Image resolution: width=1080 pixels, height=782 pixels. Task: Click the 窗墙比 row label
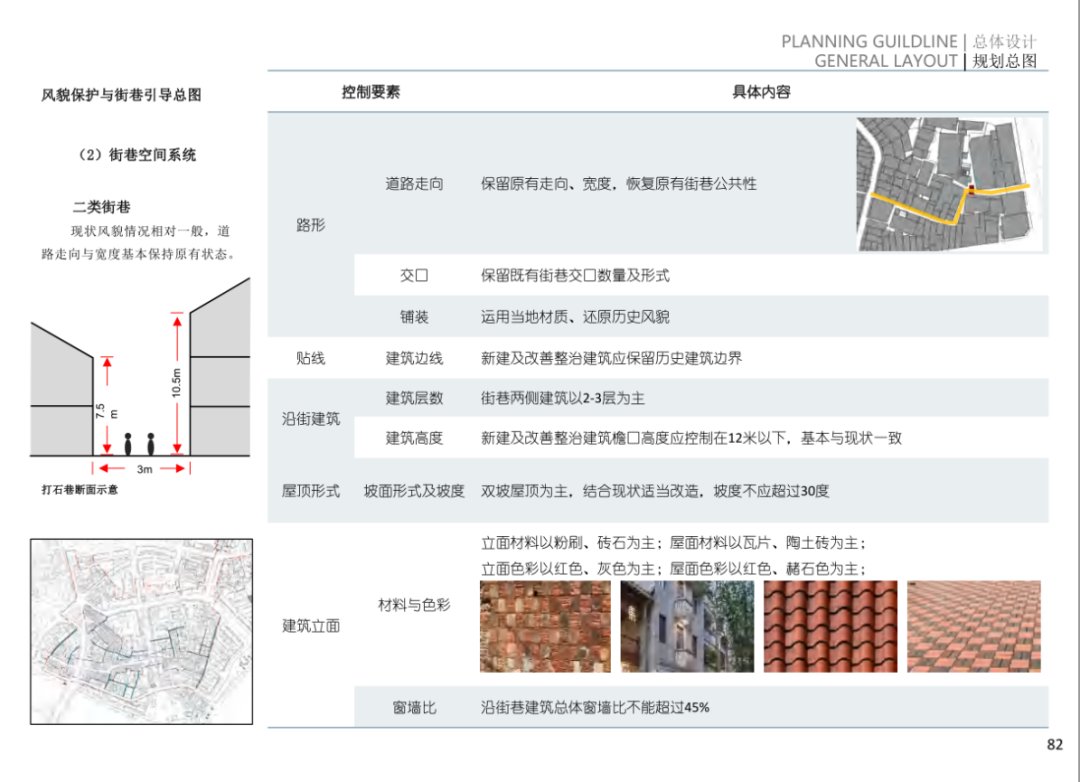[414, 707]
